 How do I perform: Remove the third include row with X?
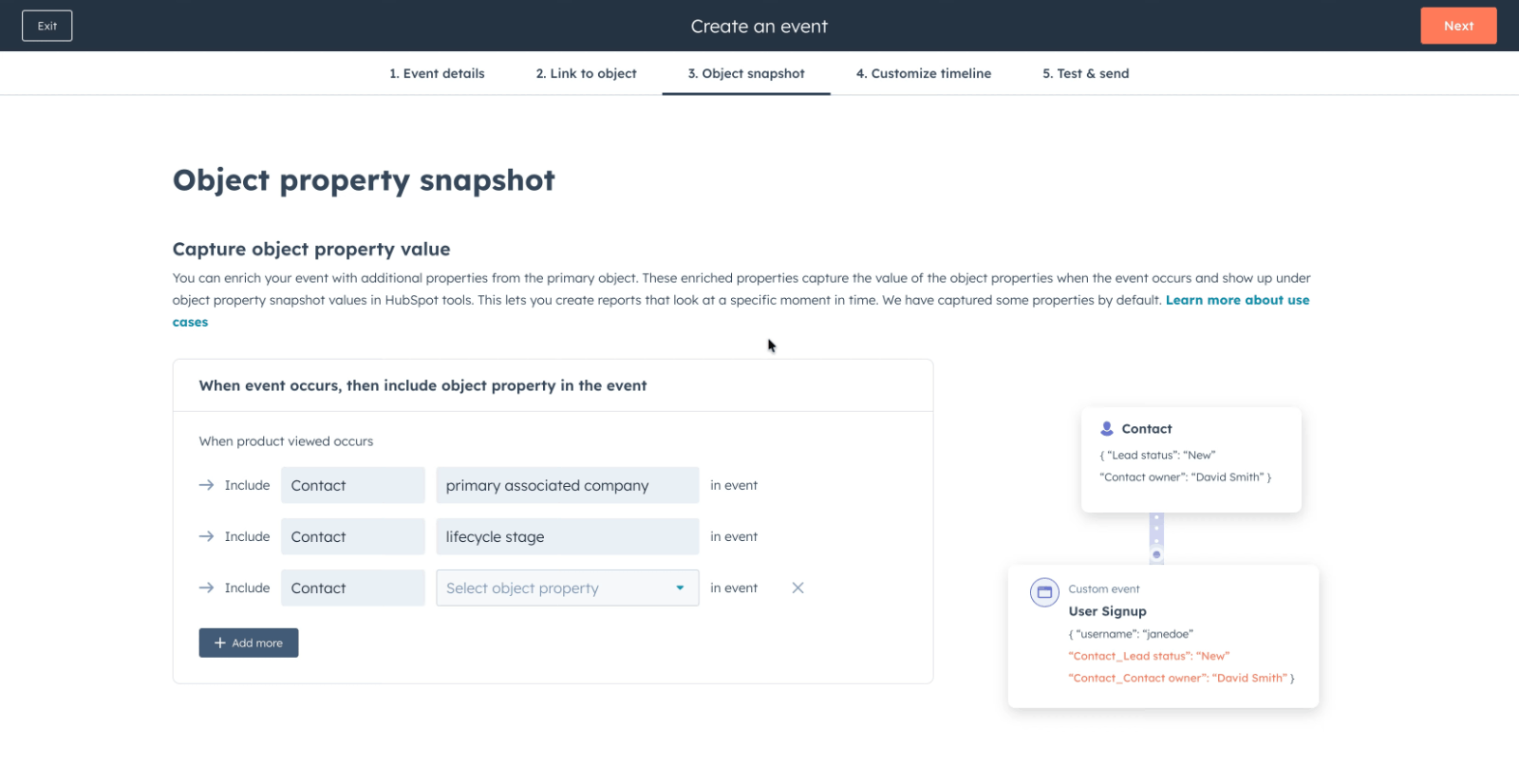[x=797, y=588]
